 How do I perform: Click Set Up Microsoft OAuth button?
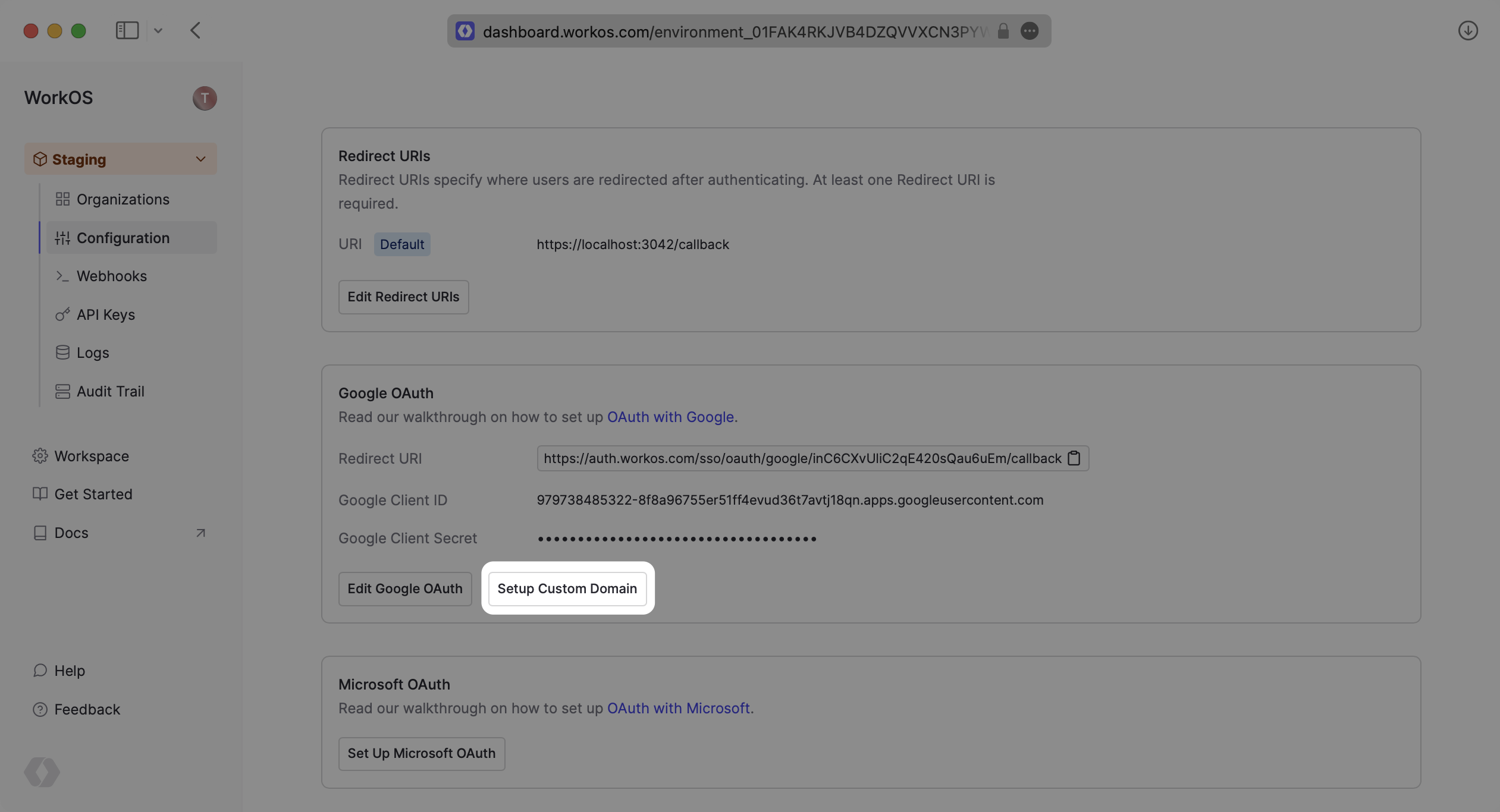point(421,754)
